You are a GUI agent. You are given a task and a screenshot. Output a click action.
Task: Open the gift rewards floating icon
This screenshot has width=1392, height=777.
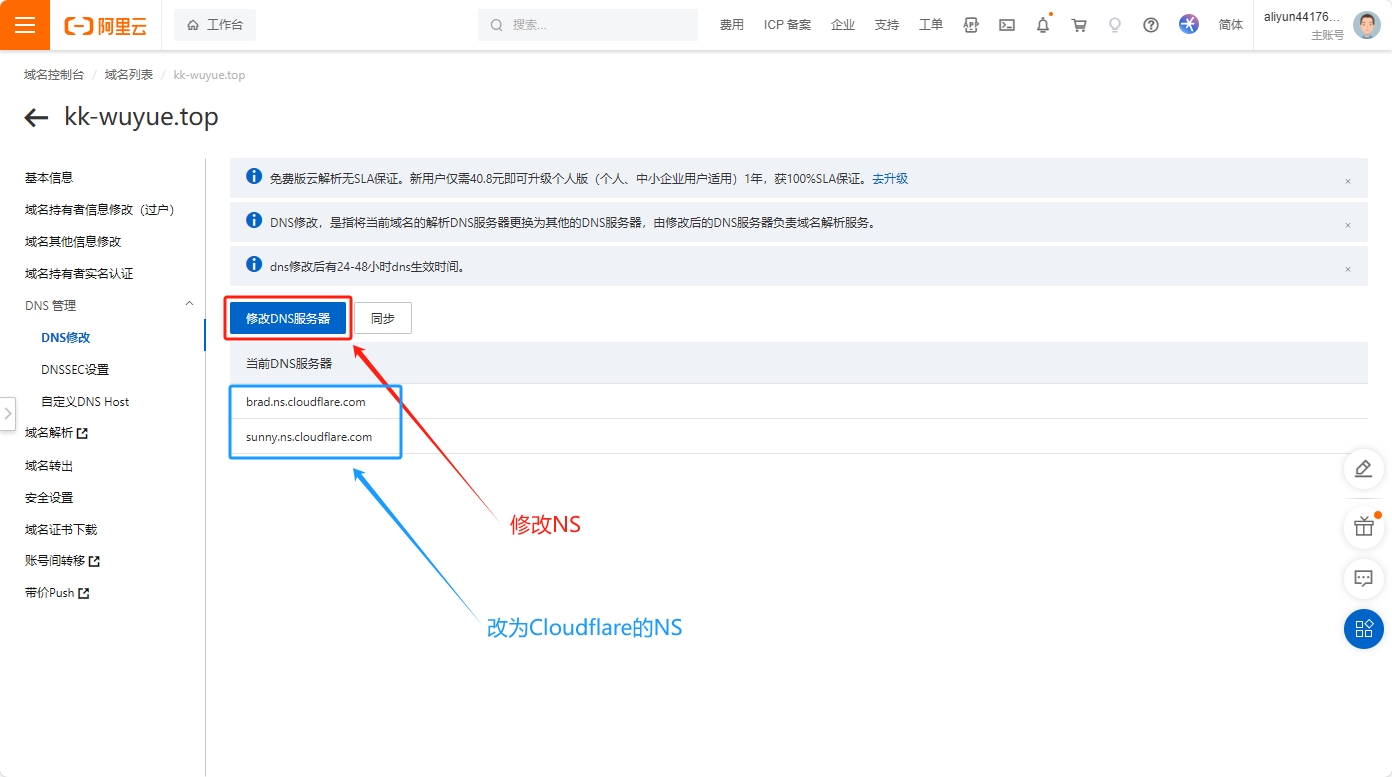(1363, 526)
